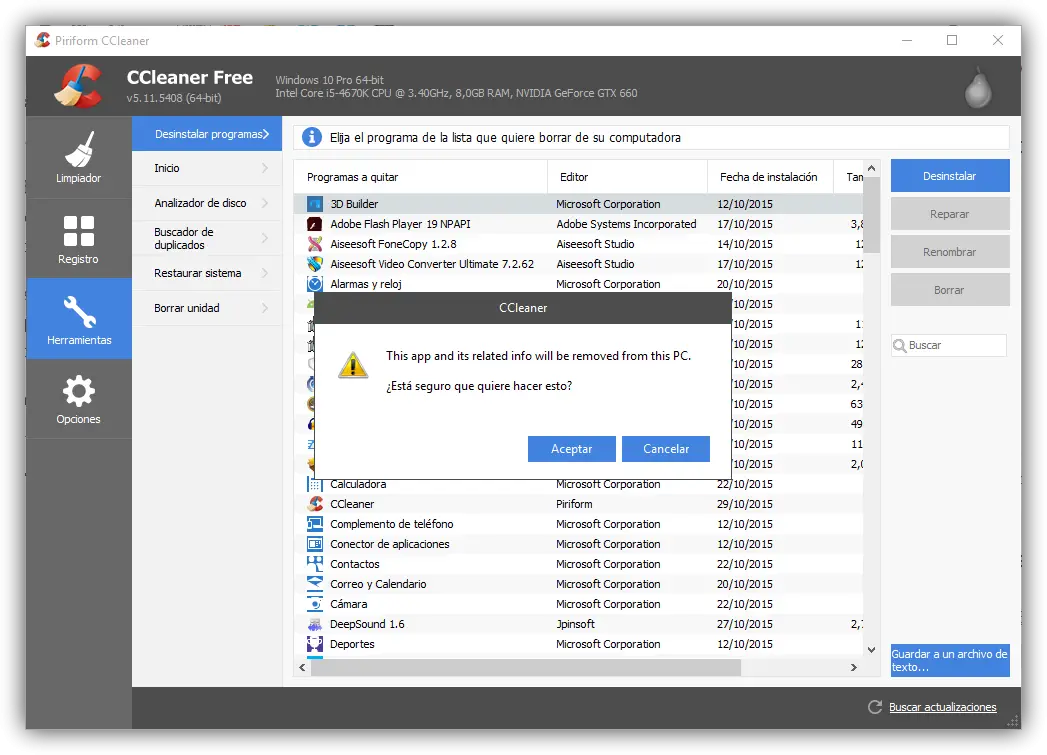Click the Cámara app icon
Image resolution: width=1047 pixels, height=755 pixels.
pos(315,604)
